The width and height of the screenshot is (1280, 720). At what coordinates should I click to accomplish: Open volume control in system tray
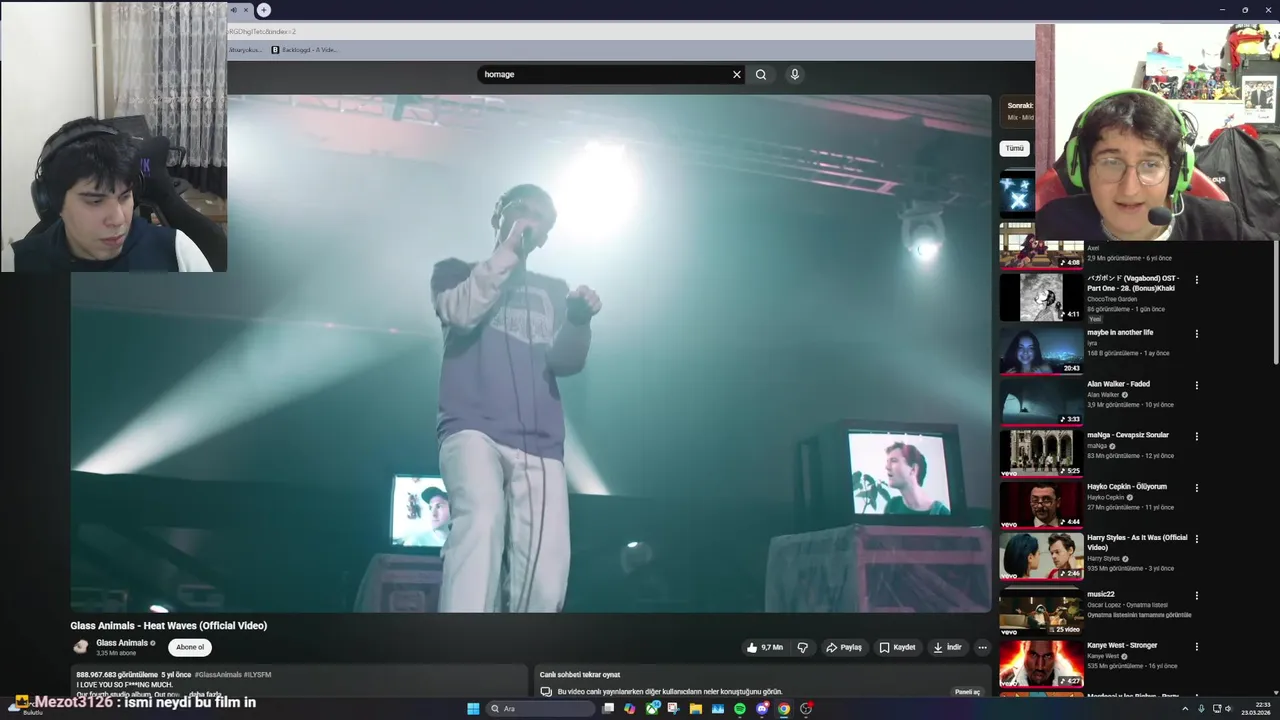pos(1229,709)
